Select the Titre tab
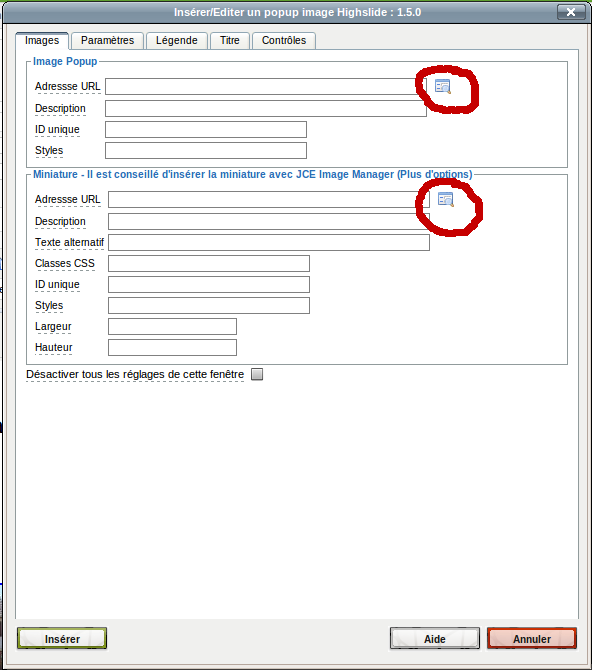Screen dimensions: 592x670 230,41
